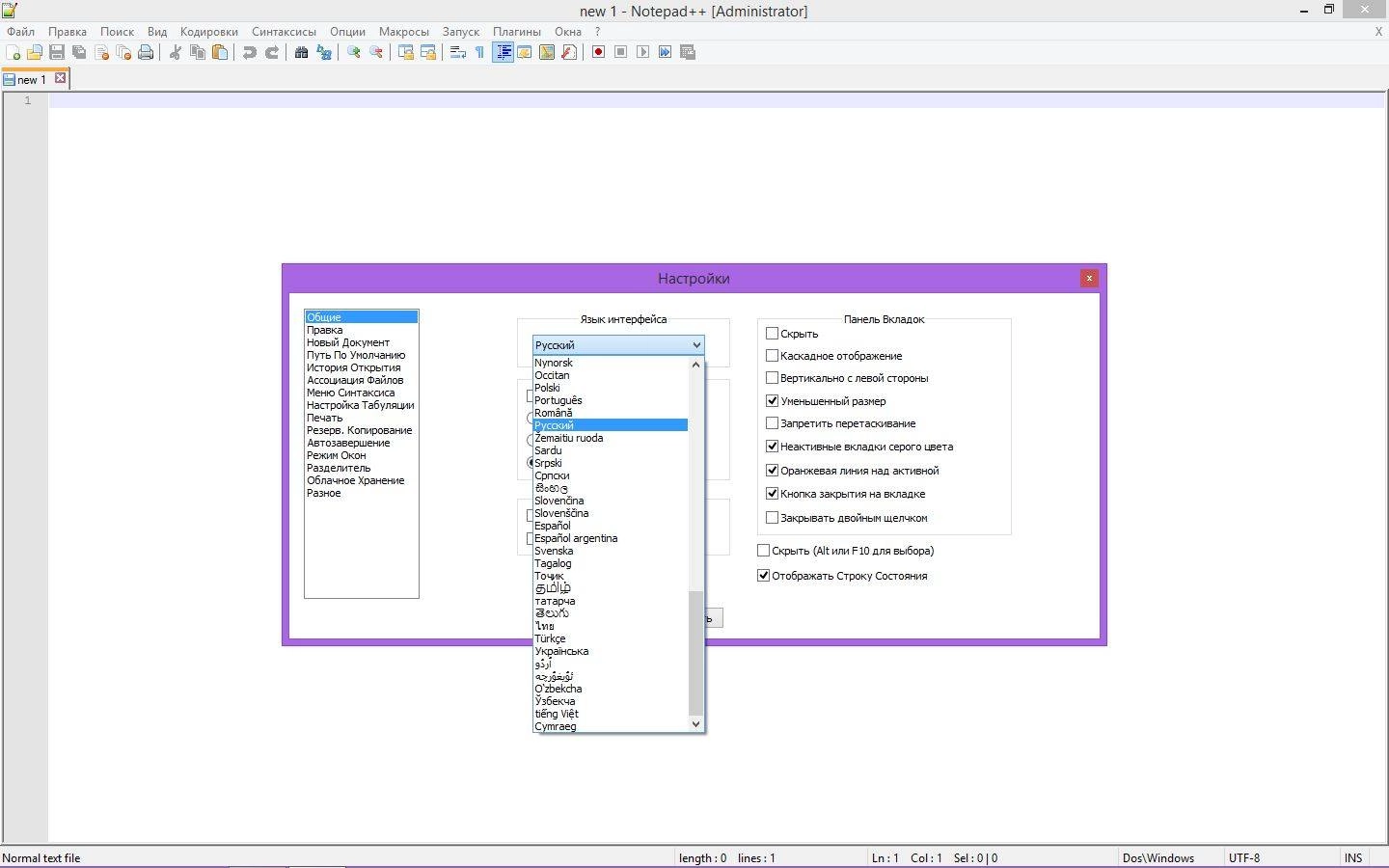This screenshot has width=1389, height=868.
Task: Choose Svenska in the language list
Action: pyautogui.click(x=611, y=551)
